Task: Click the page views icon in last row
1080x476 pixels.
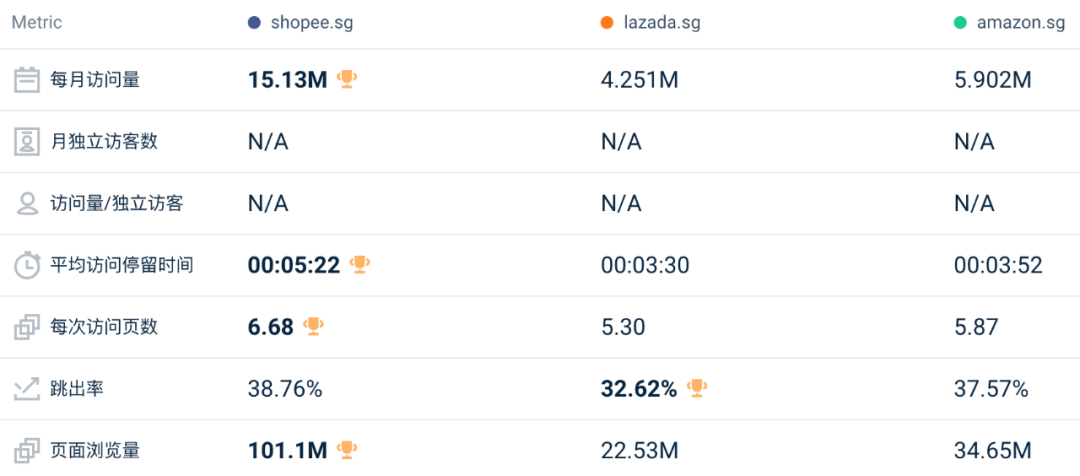Action: click(x=27, y=451)
